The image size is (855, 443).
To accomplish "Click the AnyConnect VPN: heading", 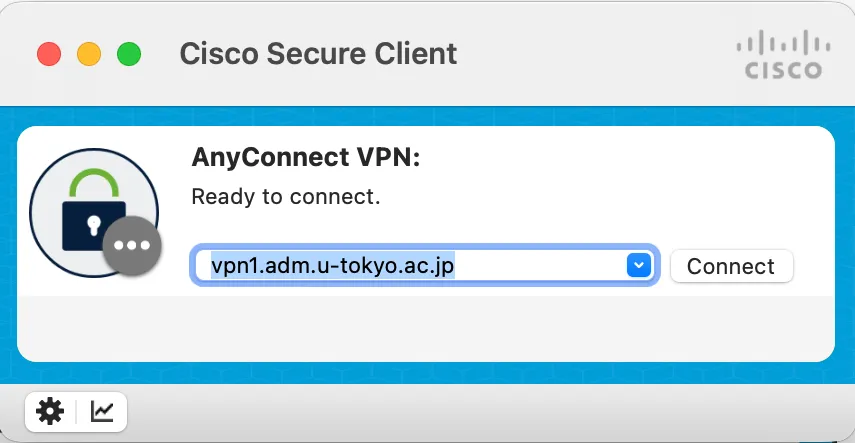I will [305, 158].
